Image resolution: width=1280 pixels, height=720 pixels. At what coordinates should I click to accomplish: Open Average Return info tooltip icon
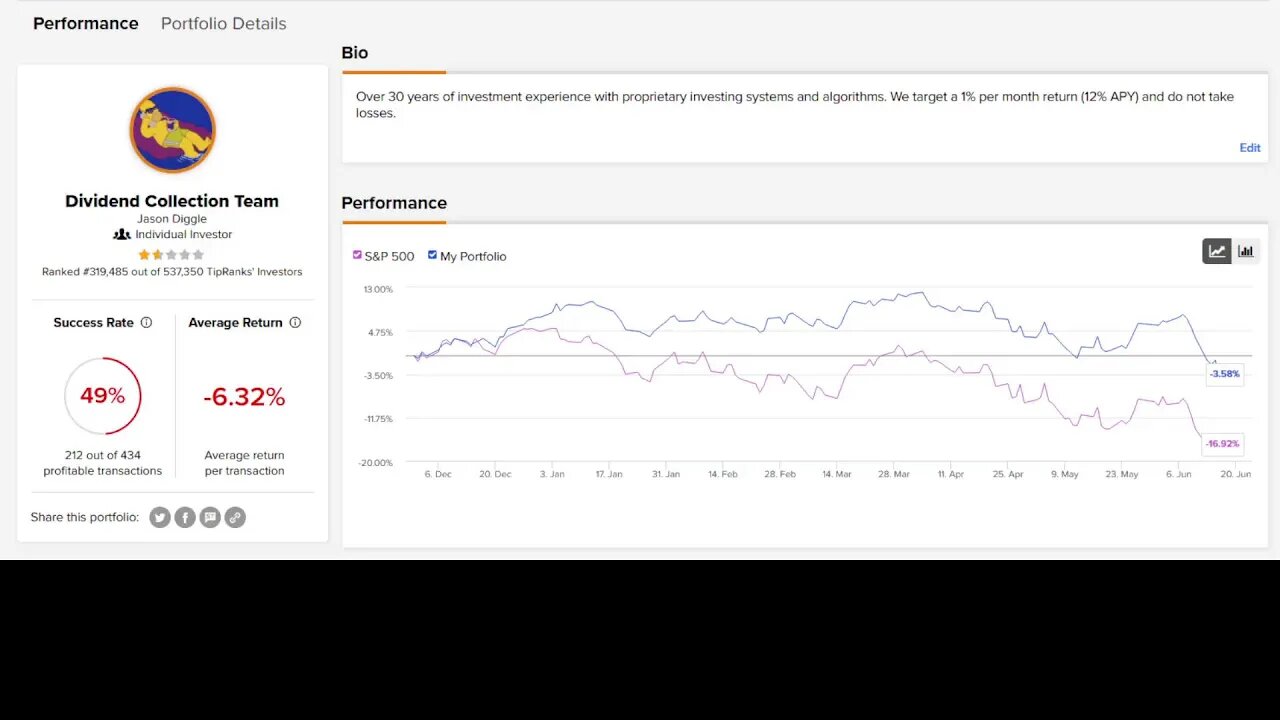point(295,323)
